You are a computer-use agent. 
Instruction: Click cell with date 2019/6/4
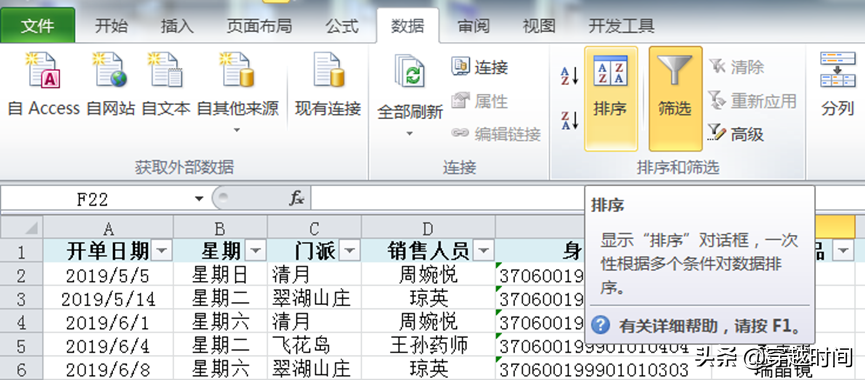[x=108, y=346]
